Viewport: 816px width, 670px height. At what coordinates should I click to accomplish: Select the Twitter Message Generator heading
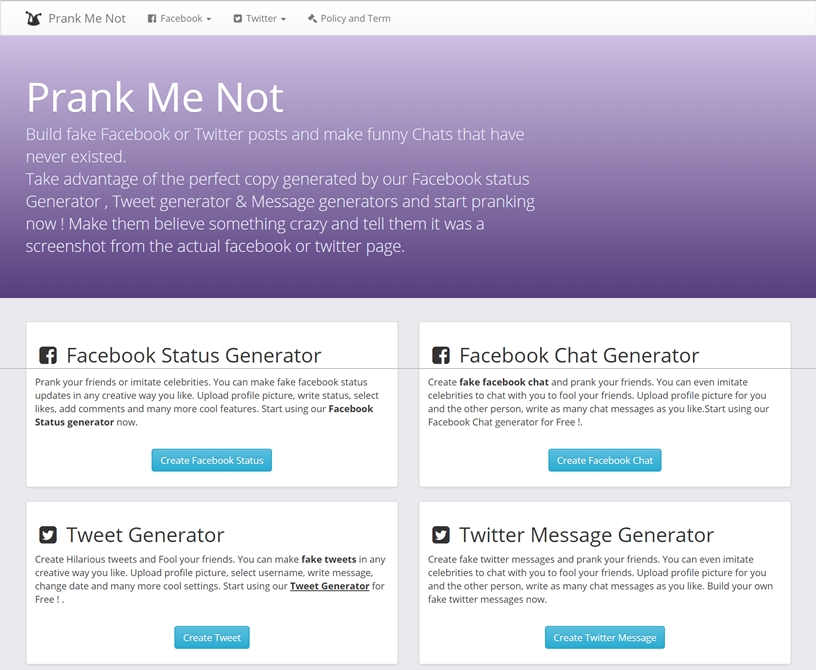point(586,535)
